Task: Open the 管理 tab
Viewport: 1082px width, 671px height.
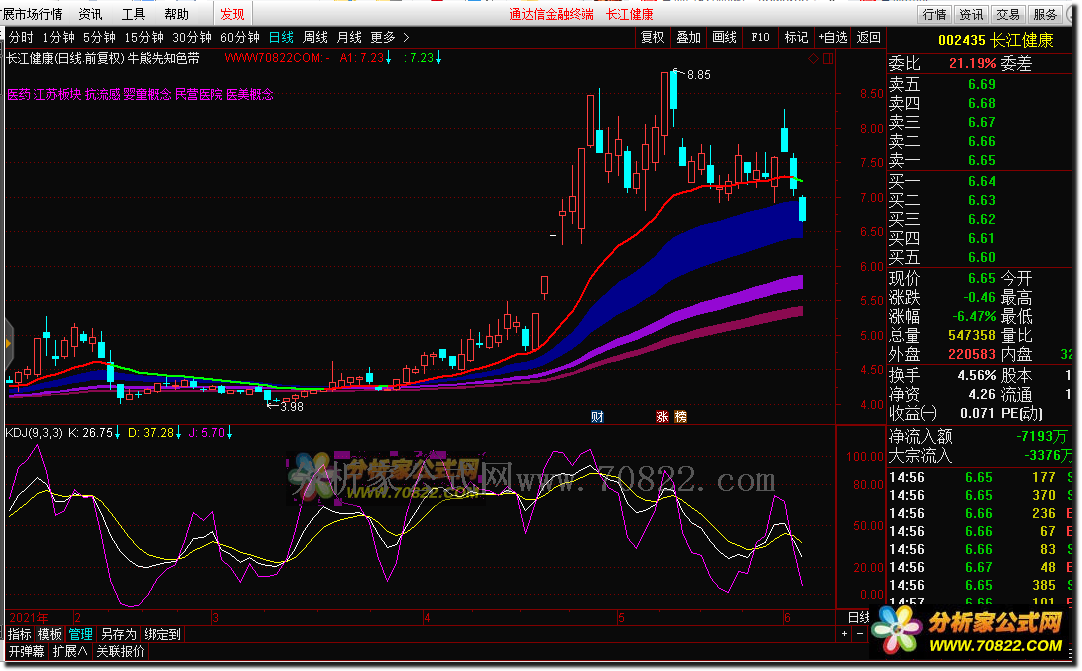Action: click(x=80, y=634)
